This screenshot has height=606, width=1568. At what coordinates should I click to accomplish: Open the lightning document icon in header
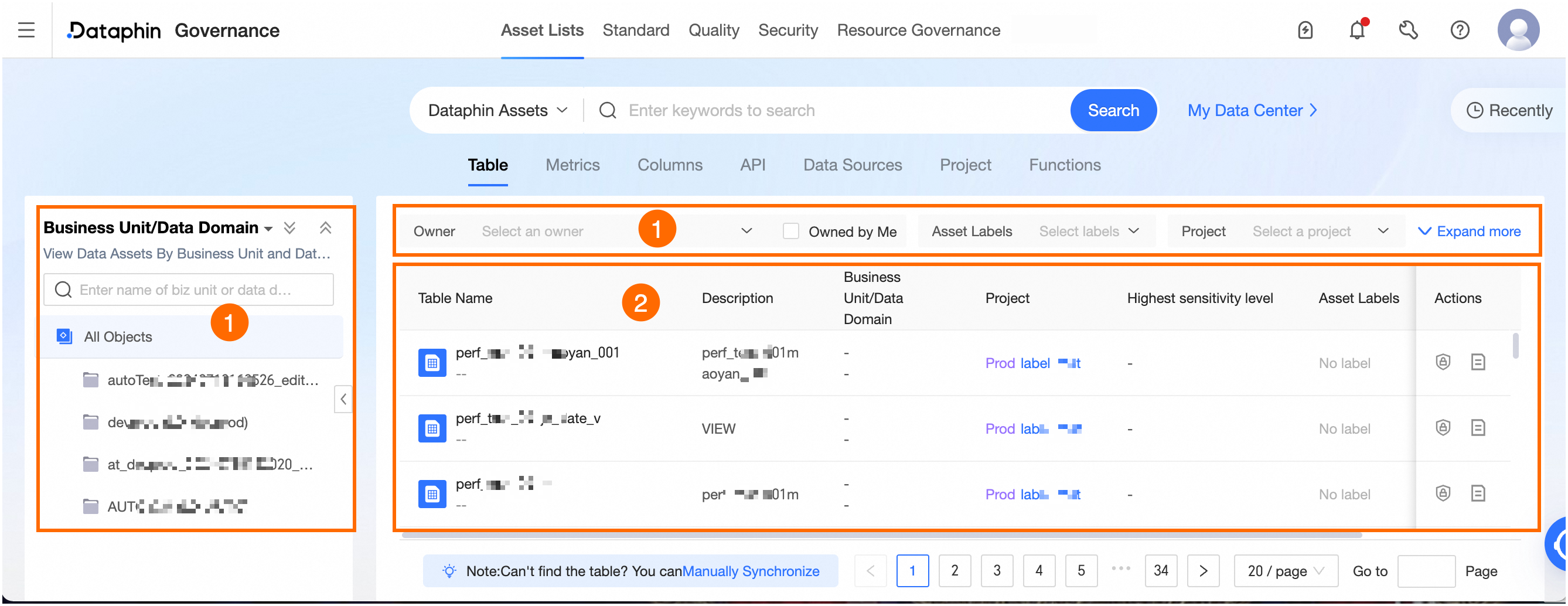[1305, 30]
